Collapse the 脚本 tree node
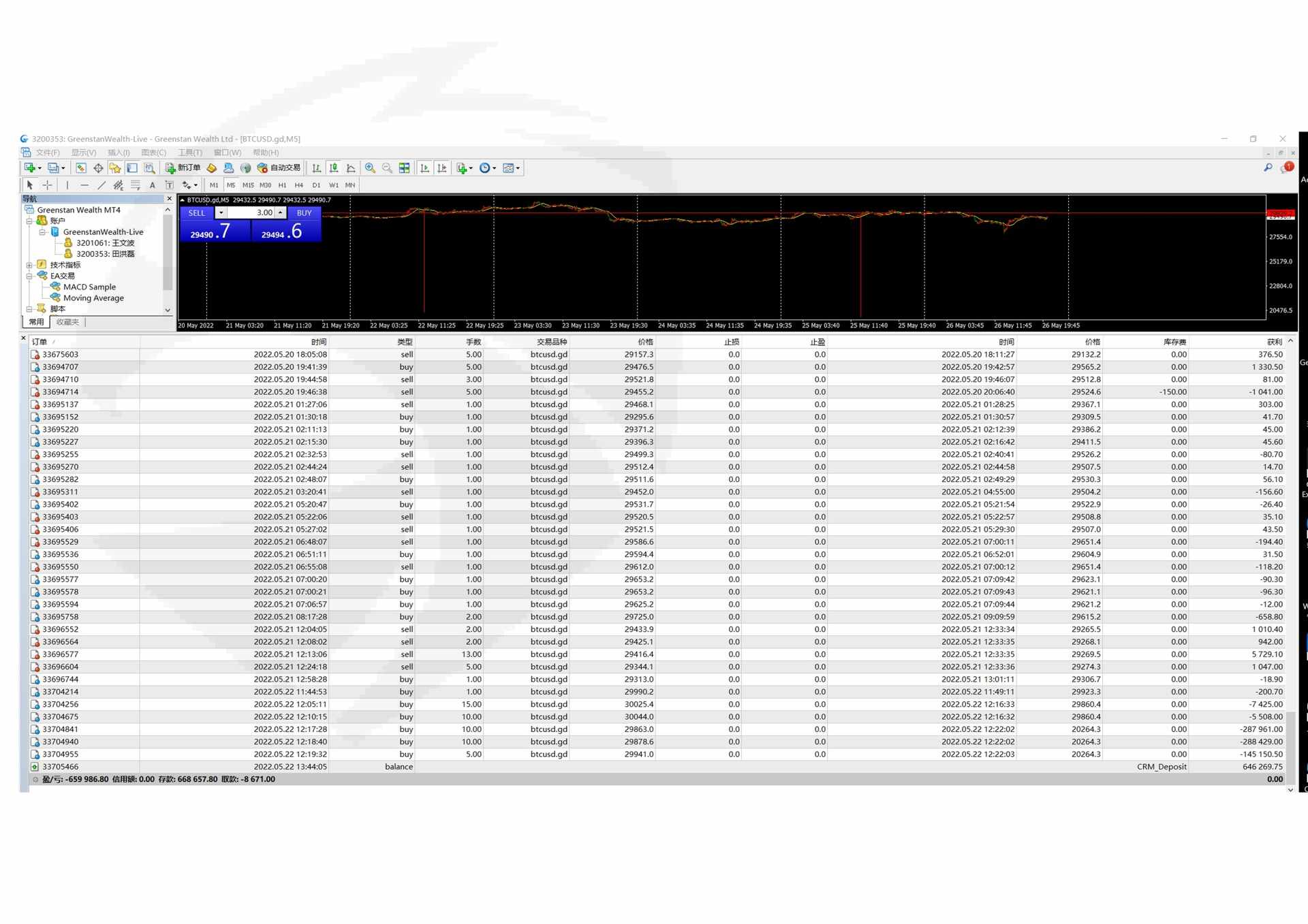The image size is (1308, 924). click(x=29, y=309)
